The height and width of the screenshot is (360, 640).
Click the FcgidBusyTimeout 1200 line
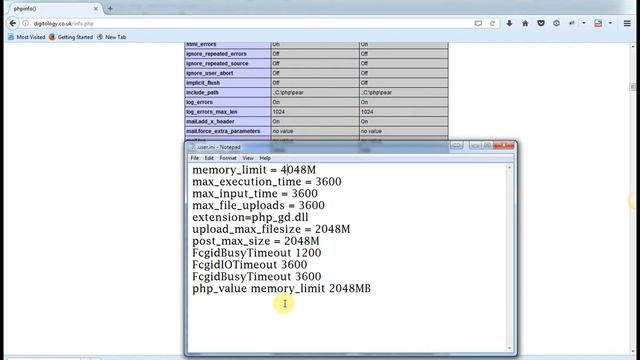click(x=257, y=253)
